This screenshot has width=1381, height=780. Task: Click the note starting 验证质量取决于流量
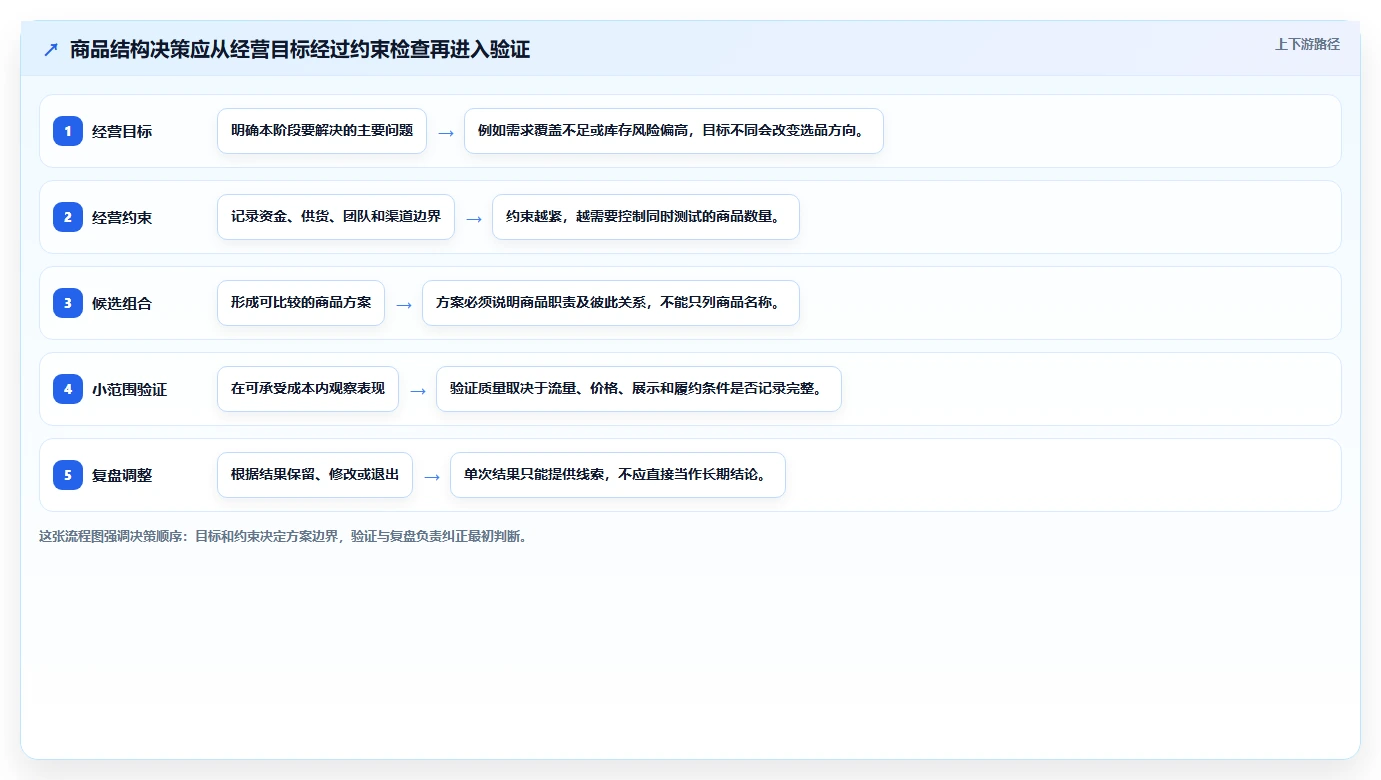(639, 389)
